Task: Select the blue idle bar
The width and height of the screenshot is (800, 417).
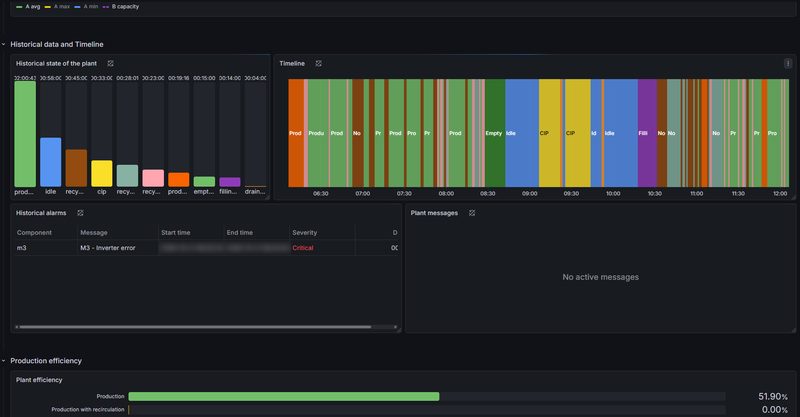Action: (51, 162)
